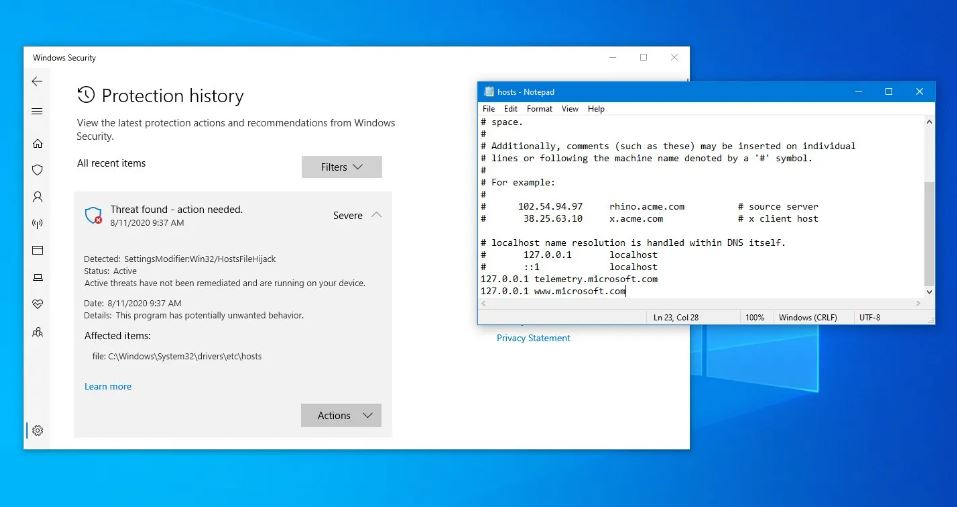Collapse the Severe threat entry chevron
Image resolution: width=957 pixels, height=507 pixels.
pos(377,215)
